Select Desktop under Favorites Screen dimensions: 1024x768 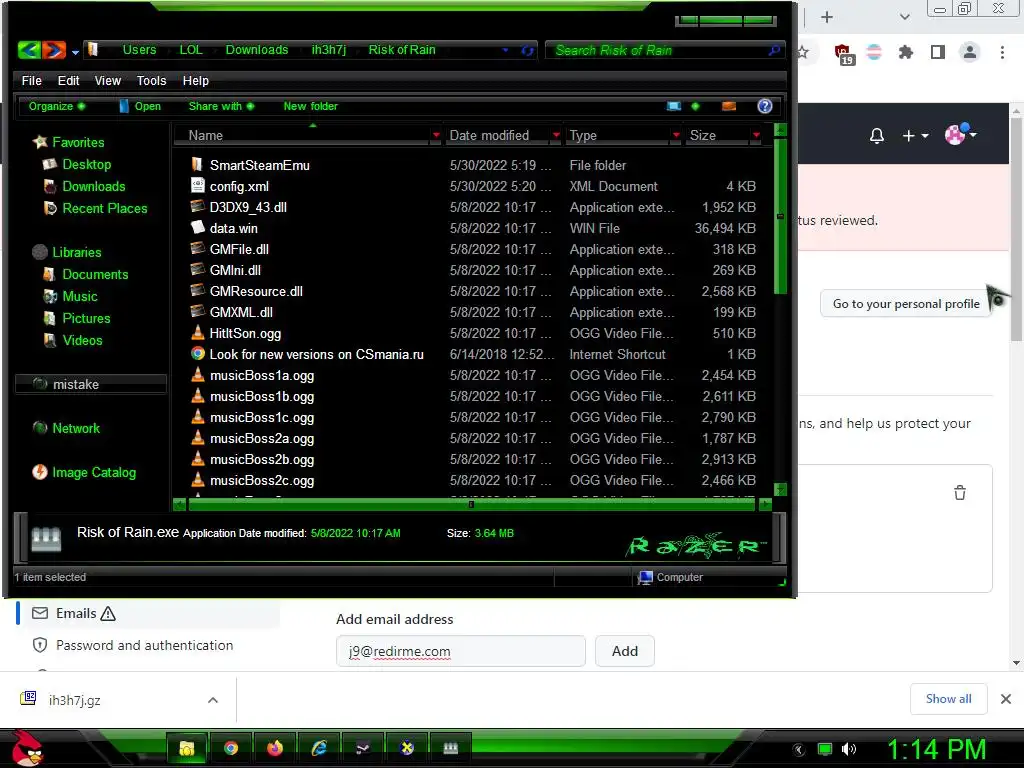point(77,165)
